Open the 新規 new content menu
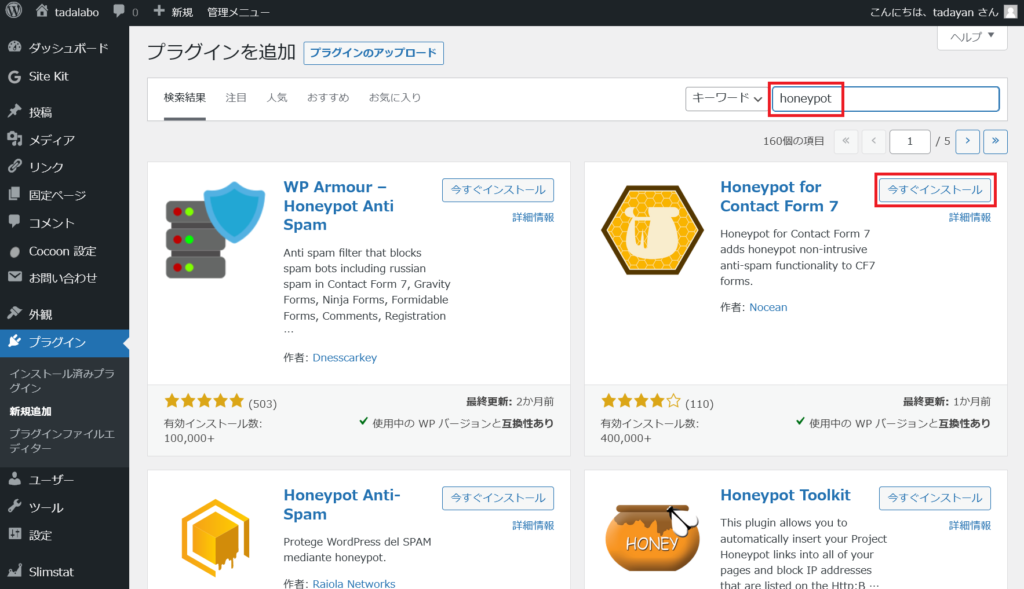The image size is (1024, 589). pyautogui.click(x=173, y=12)
